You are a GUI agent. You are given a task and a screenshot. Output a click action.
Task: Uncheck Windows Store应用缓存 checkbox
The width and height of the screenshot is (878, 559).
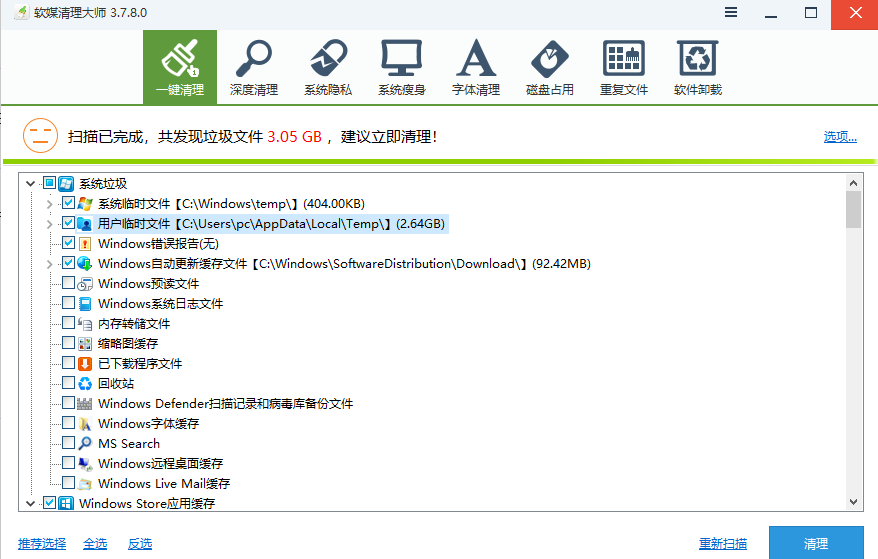(49, 502)
